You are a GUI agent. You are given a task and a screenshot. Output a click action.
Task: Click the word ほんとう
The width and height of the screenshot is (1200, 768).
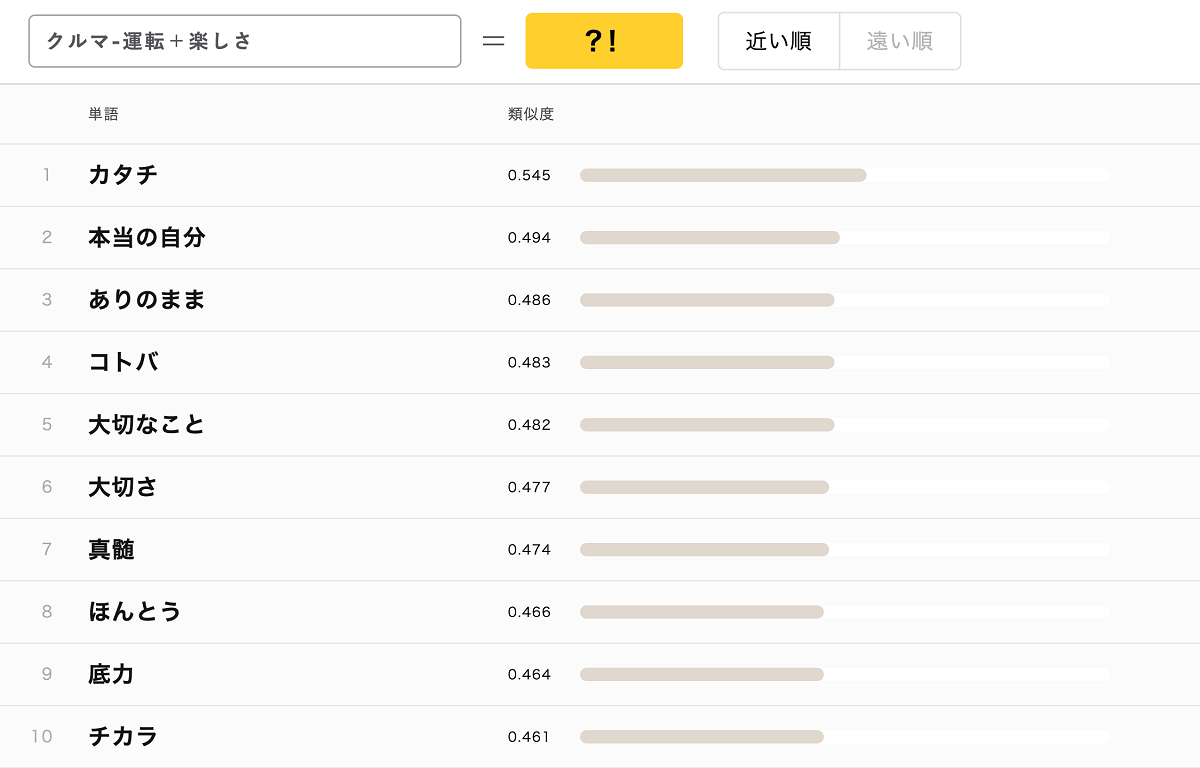(135, 612)
